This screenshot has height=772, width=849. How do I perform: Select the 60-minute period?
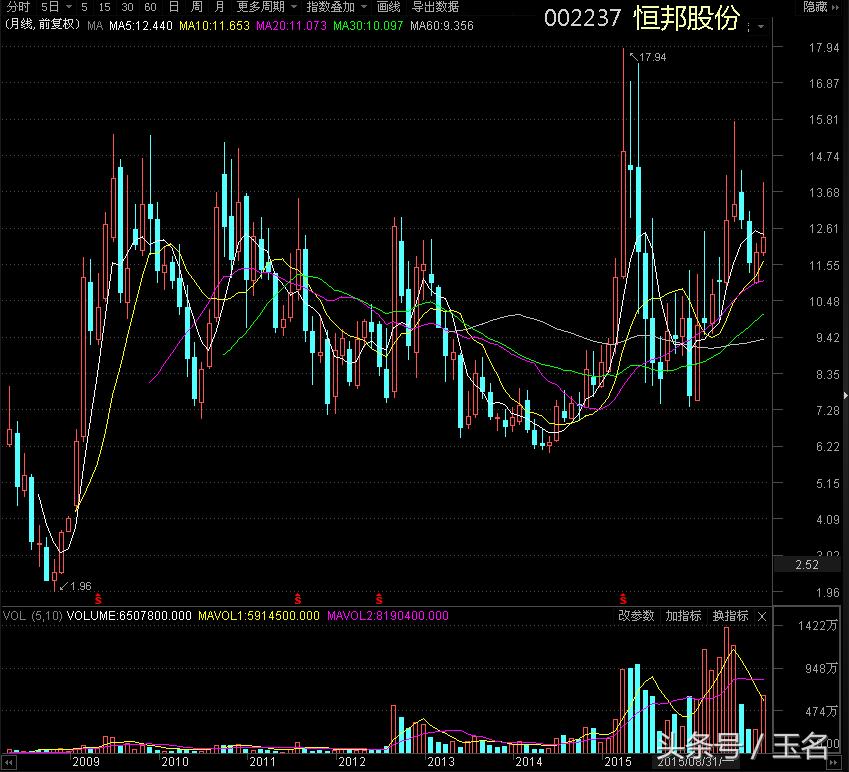[x=150, y=7]
